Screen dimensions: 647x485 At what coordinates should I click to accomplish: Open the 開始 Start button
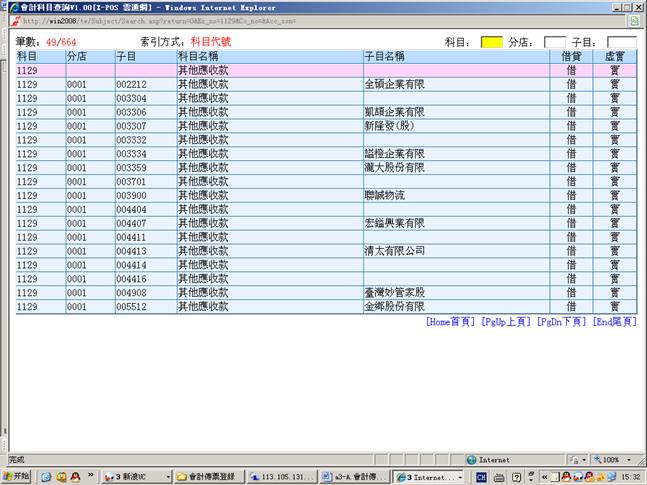pyautogui.click(x=18, y=477)
